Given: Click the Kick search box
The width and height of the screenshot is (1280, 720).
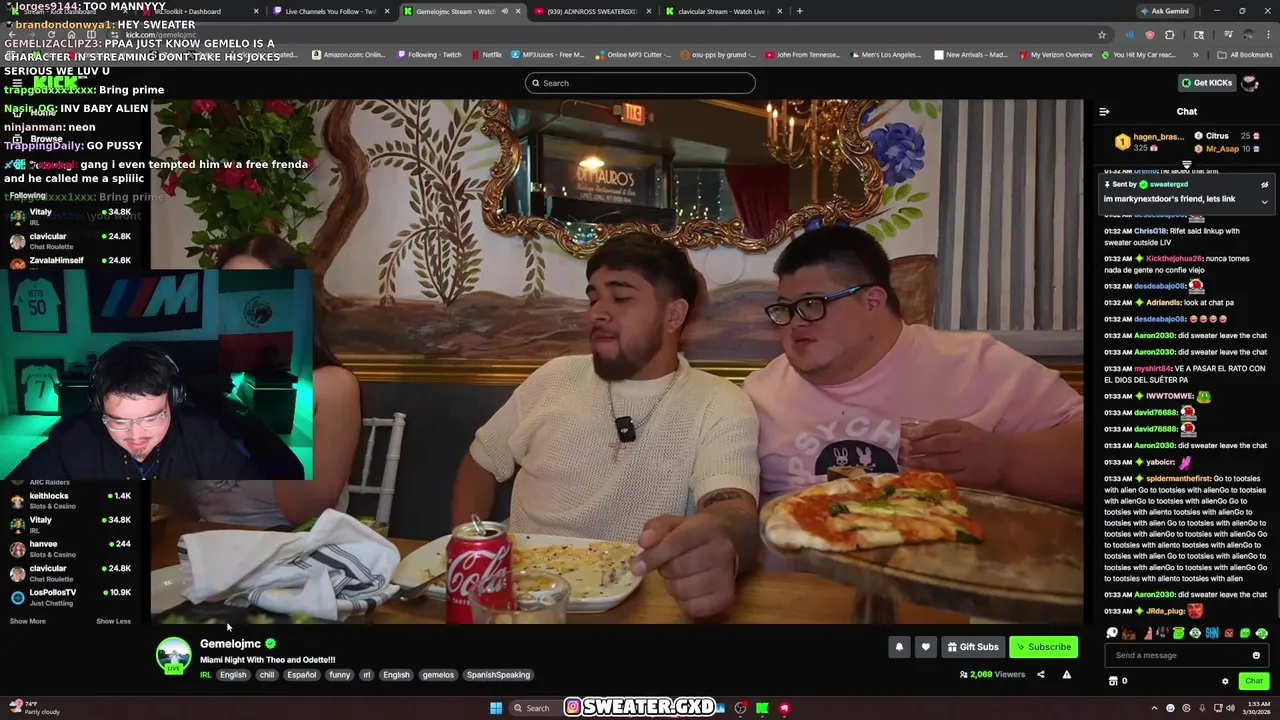Looking at the screenshot, I should click(640, 83).
